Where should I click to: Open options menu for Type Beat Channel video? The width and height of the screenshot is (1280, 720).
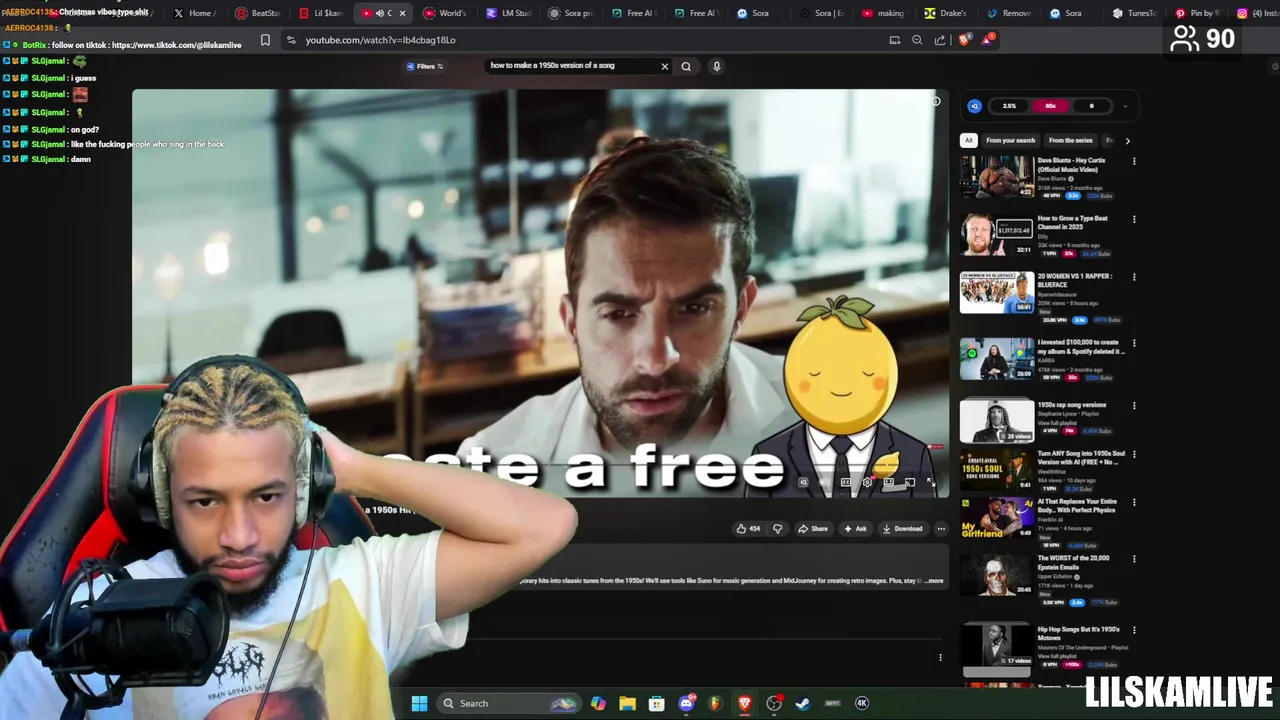(1134, 219)
